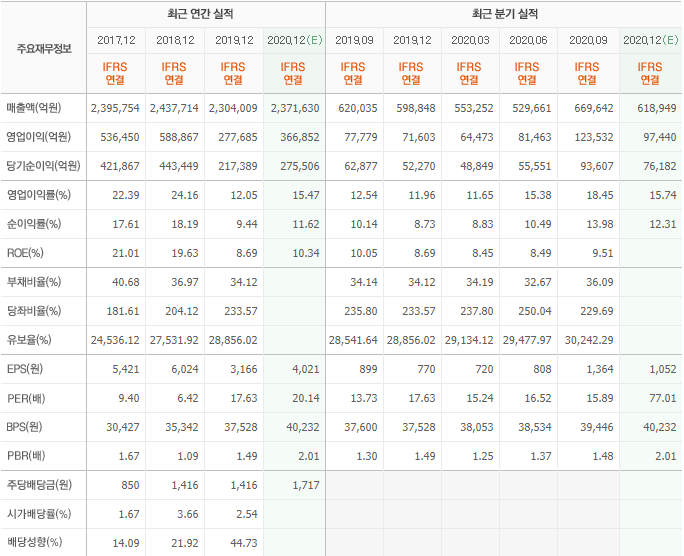Click the net income value 421,867

click(120, 166)
